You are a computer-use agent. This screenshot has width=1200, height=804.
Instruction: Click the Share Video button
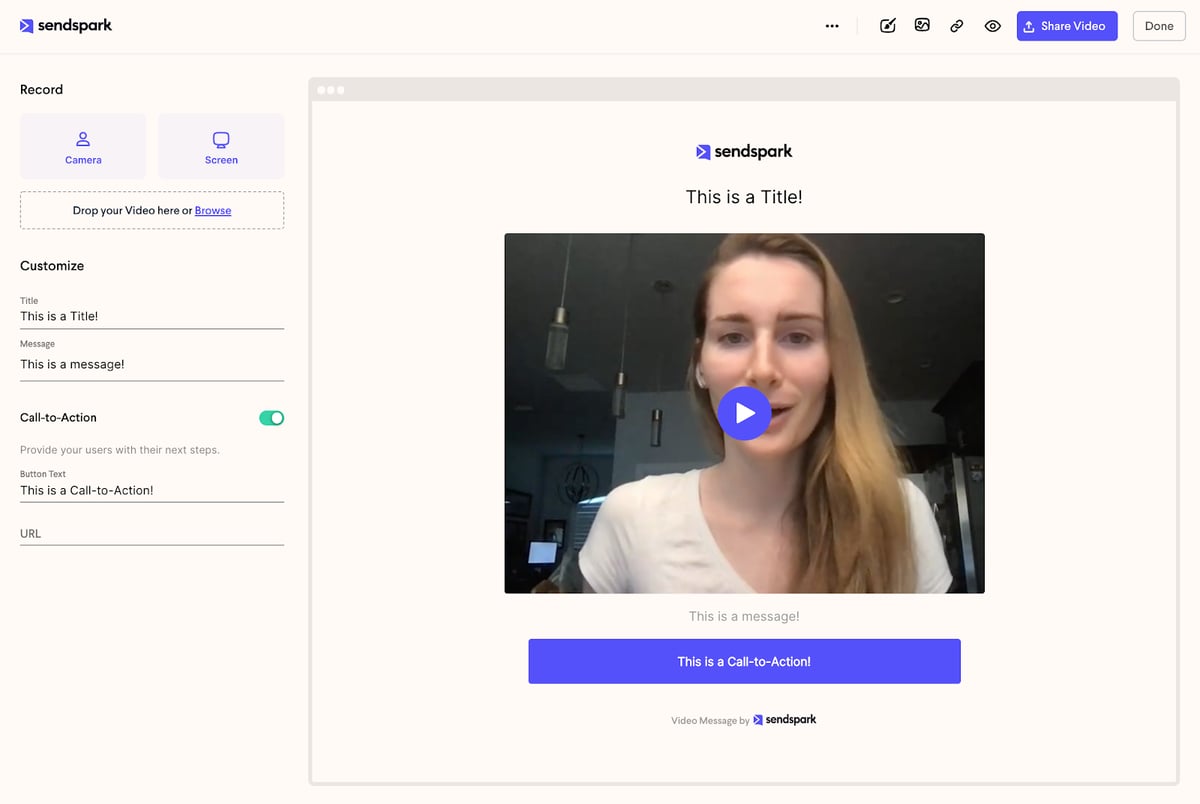click(x=1067, y=25)
